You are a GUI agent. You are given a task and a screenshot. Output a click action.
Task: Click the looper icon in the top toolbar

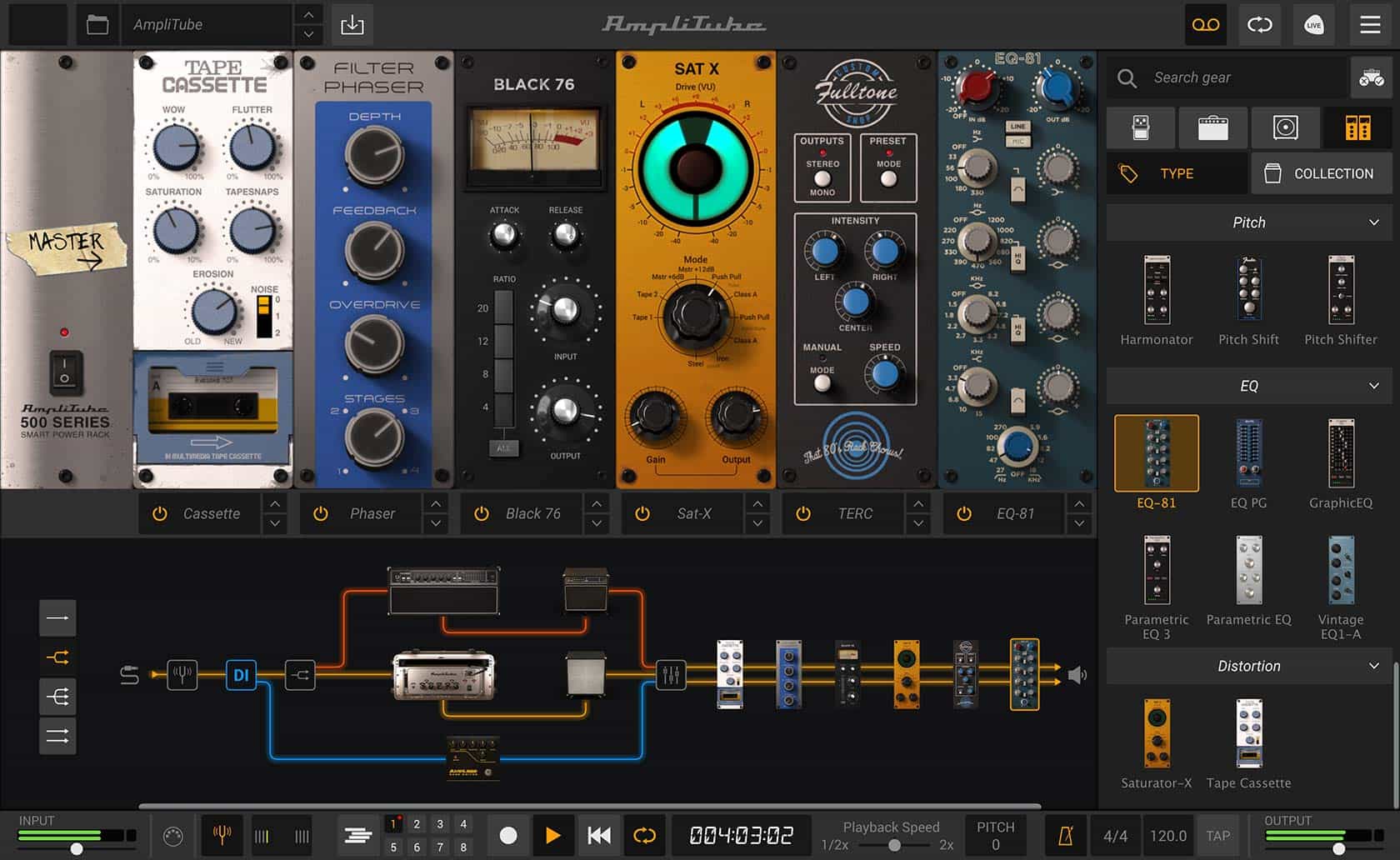click(x=1259, y=24)
